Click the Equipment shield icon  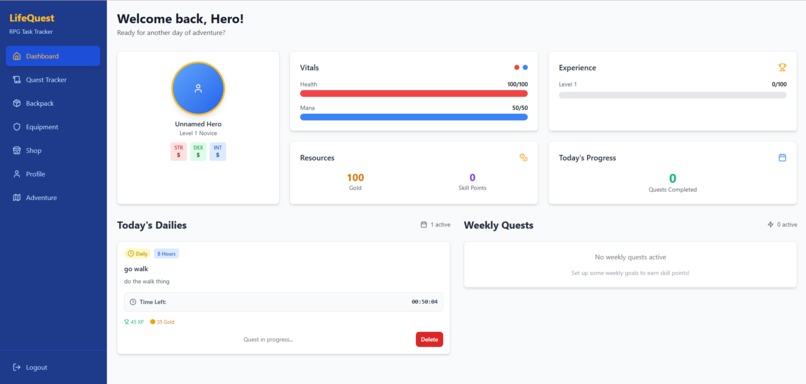click(x=17, y=127)
